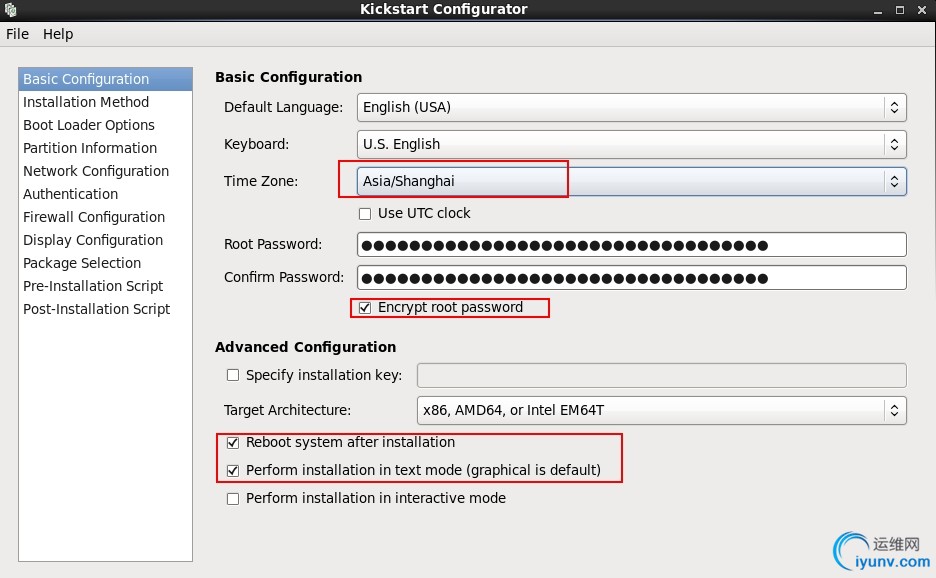Viewport: 936px width, 578px height.
Task: Uncheck Encrypt root password
Action: 365,307
